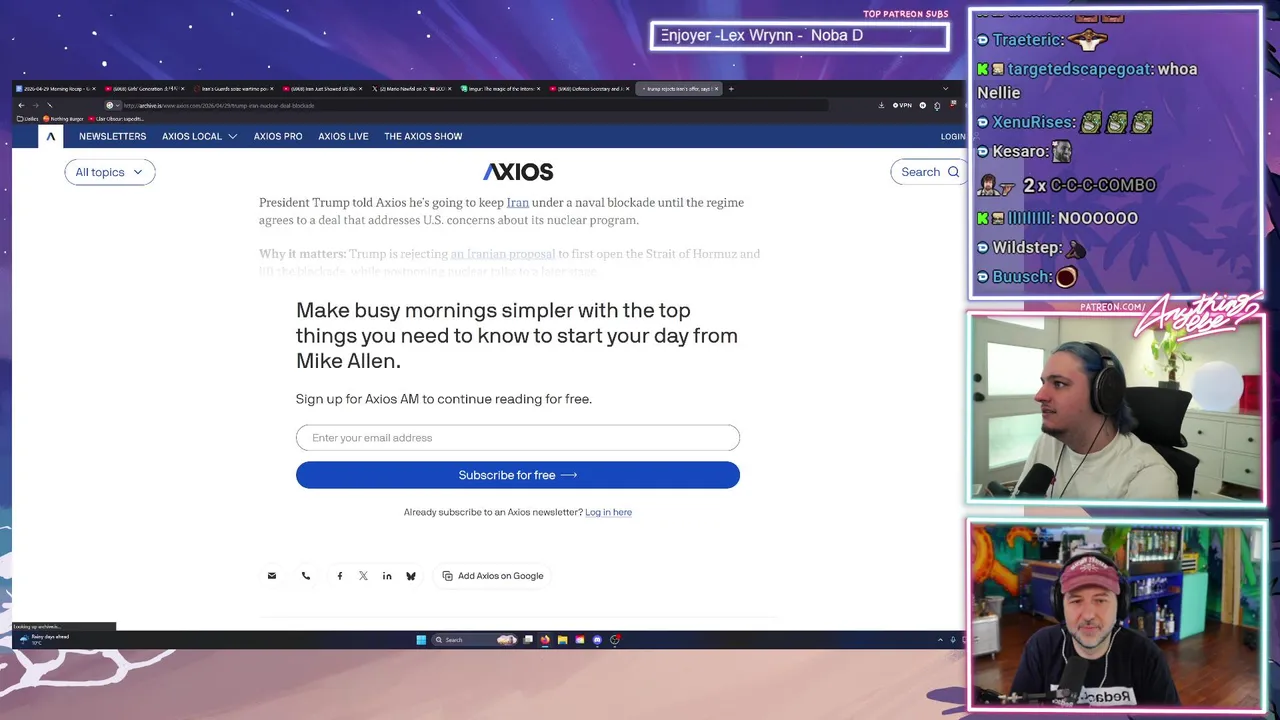Click the browser back arrow
This screenshot has height=720, width=1280.
[x=21, y=105]
